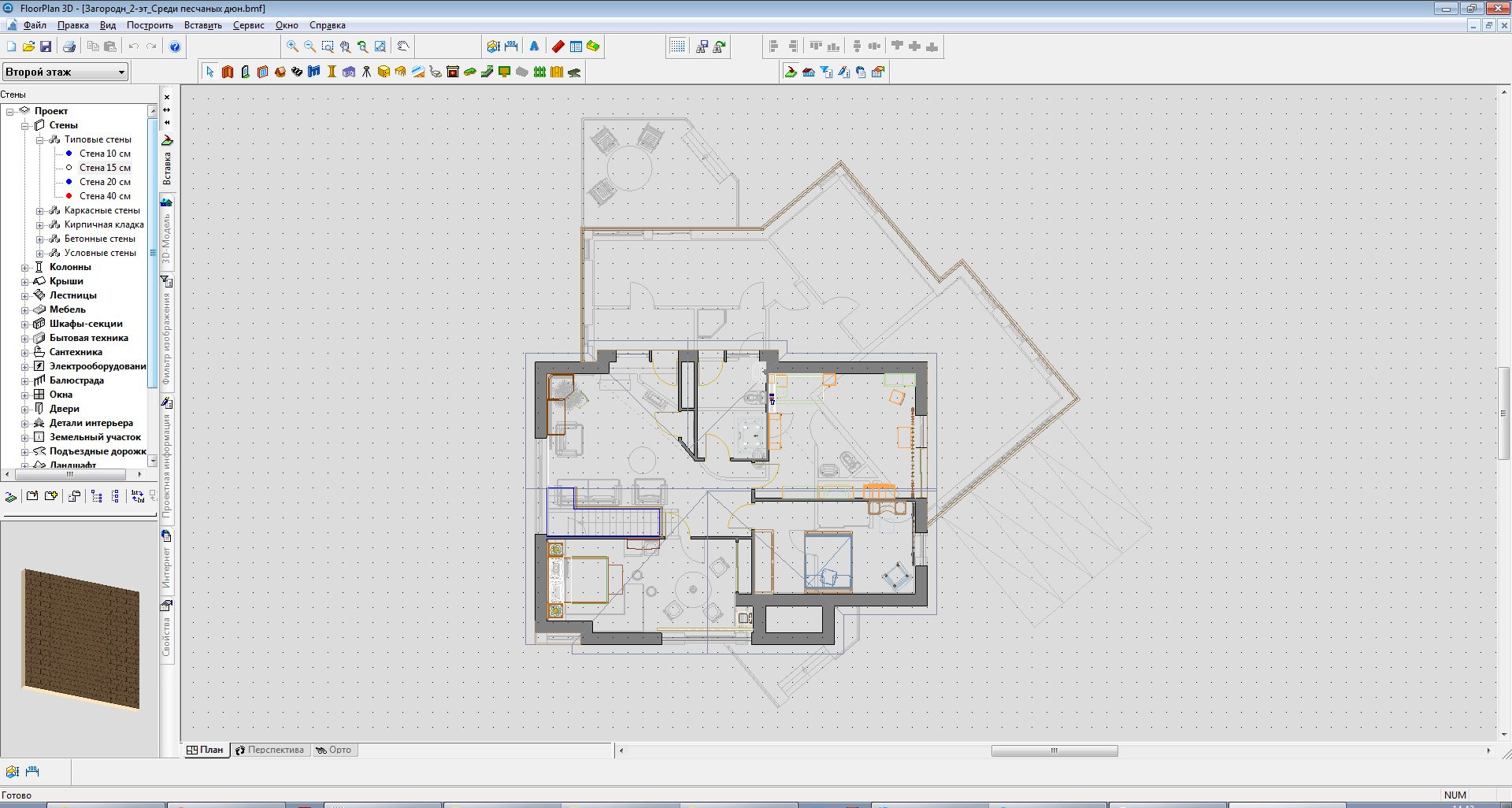Viewport: 1512px width, 808px height.
Task: Click the brick wall preview thumbnail
Action: (81, 639)
